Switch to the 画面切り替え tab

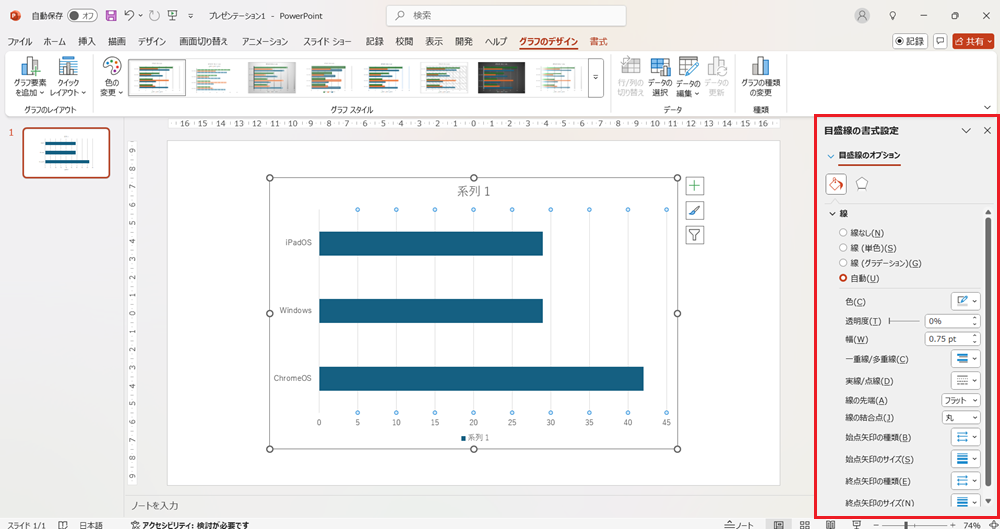point(203,41)
